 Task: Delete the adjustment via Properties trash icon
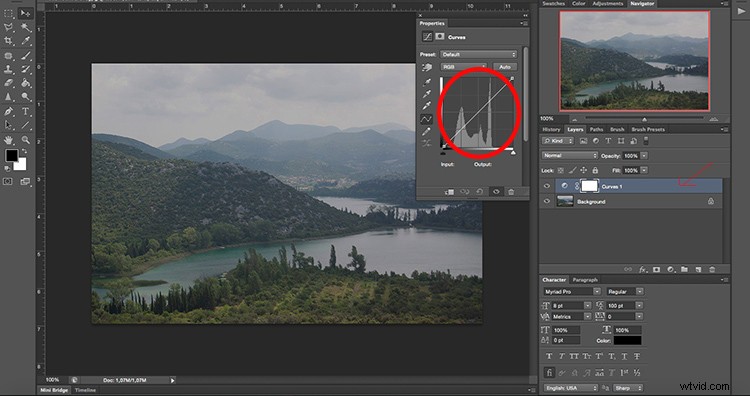point(511,192)
